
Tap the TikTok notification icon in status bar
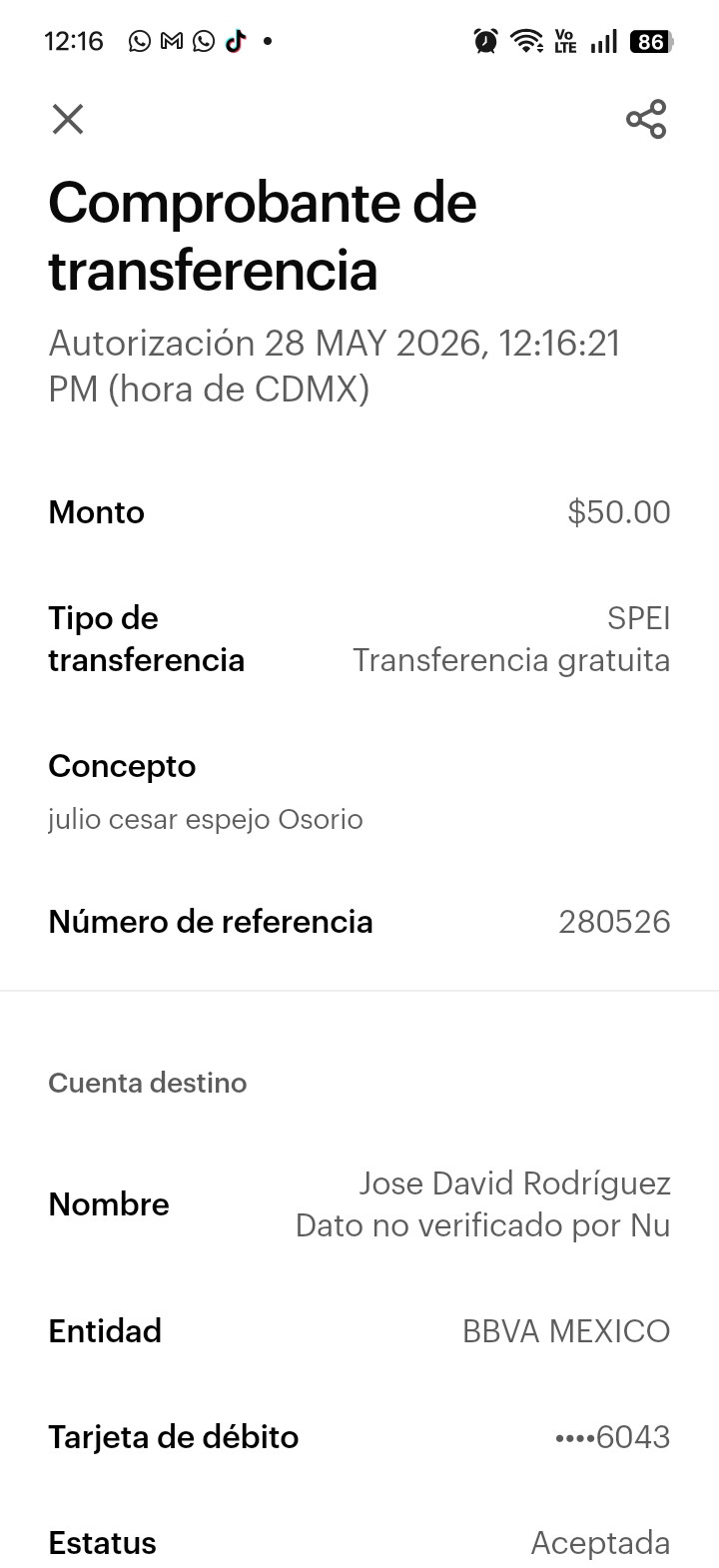coord(236,41)
